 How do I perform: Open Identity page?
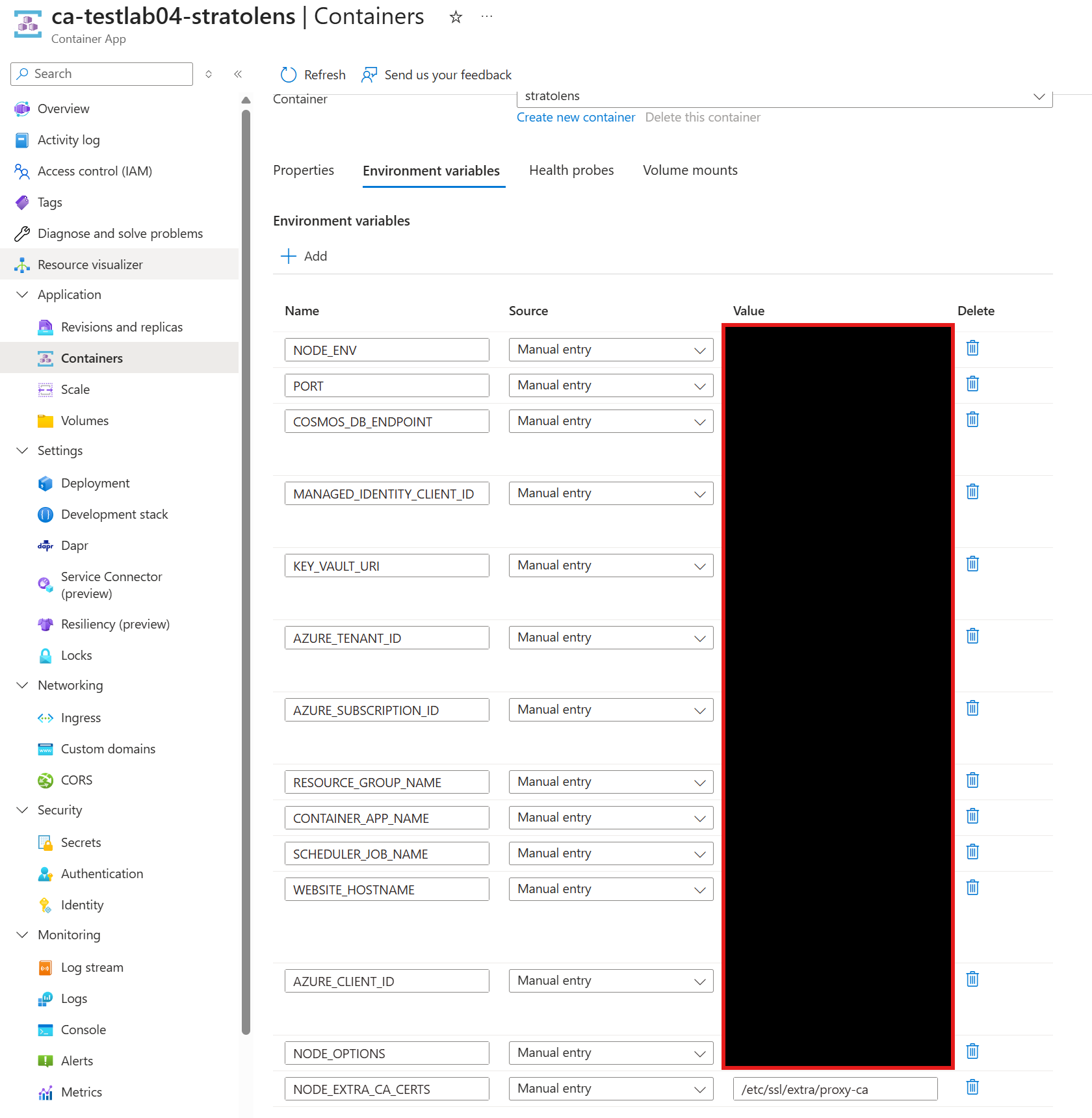[x=82, y=905]
